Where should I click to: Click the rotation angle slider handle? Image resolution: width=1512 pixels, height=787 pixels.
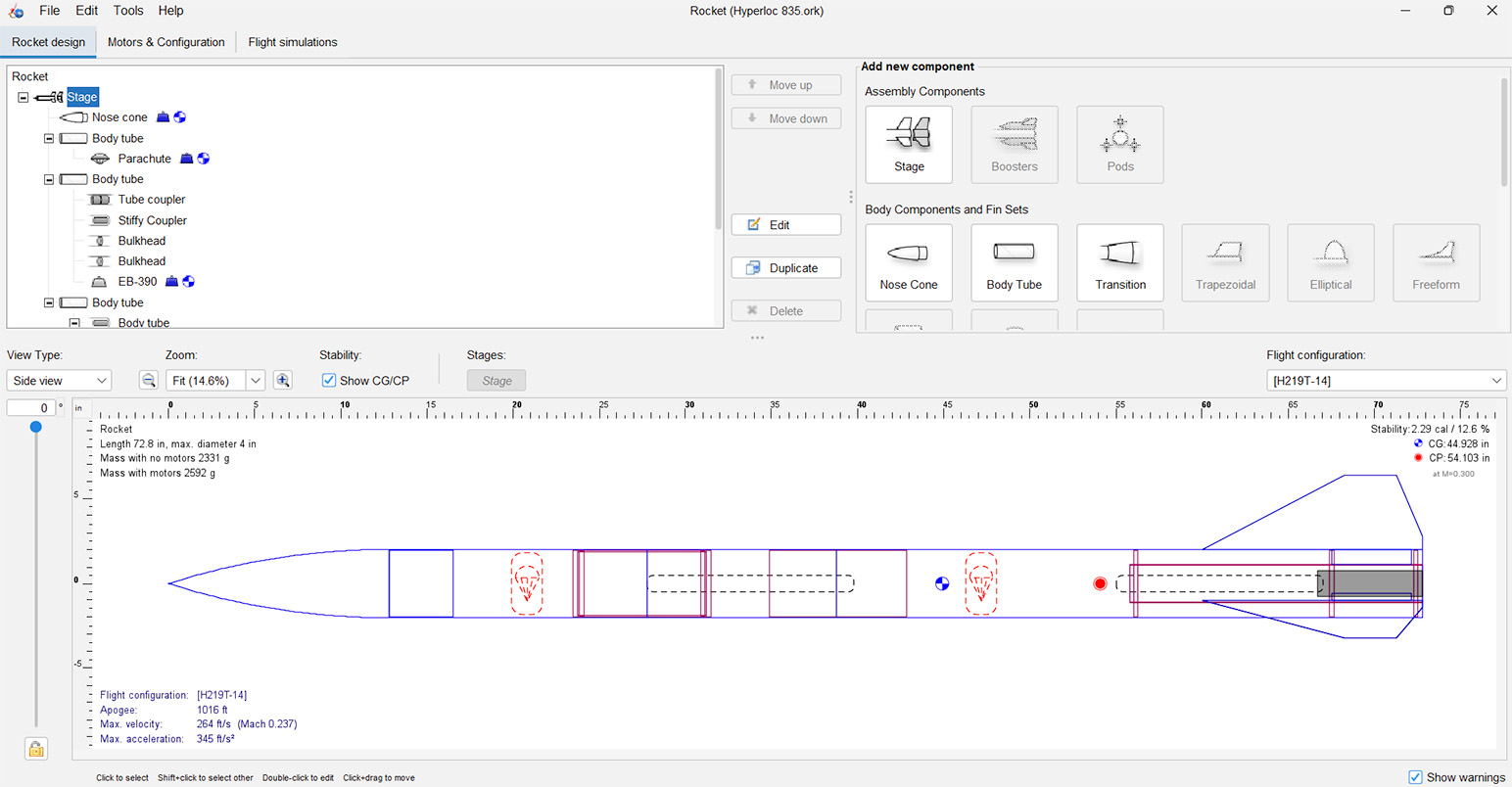pyautogui.click(x=36, y=427)
